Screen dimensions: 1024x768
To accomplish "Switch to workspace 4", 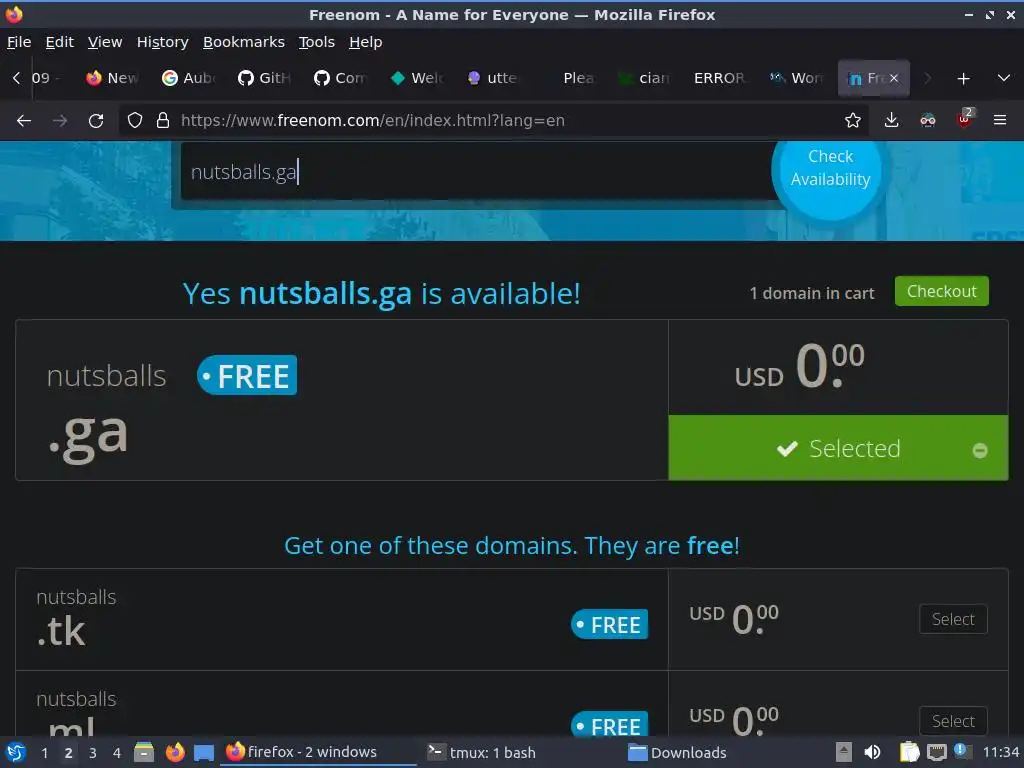I will click(x=117, y=753).
